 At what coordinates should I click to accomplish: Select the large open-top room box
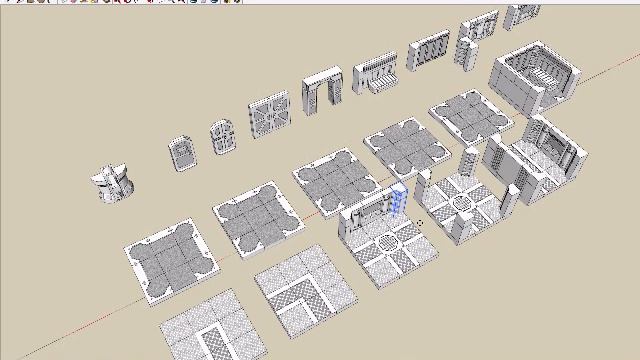click(535, 78)
